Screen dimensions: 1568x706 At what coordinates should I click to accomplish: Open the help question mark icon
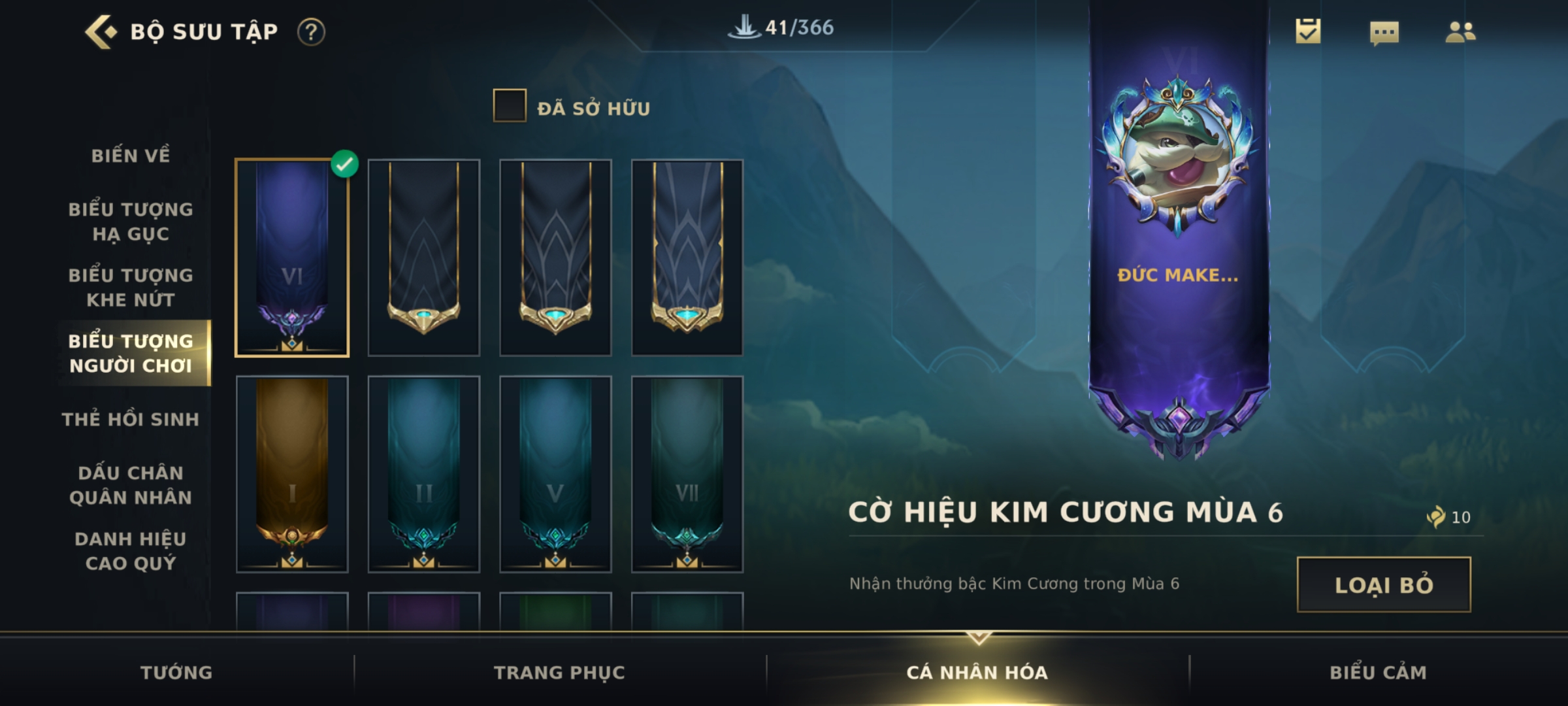point(311,32)
